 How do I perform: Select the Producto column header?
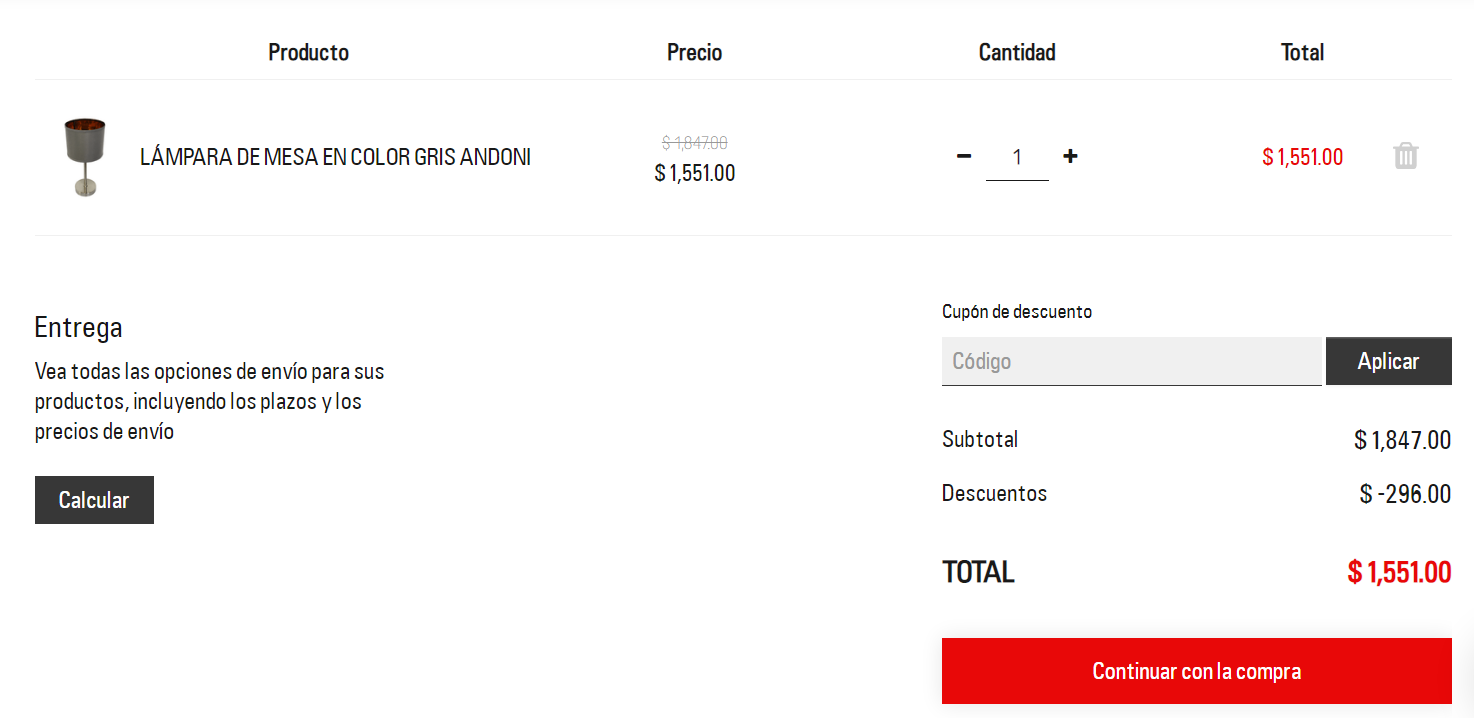(308, 52)
